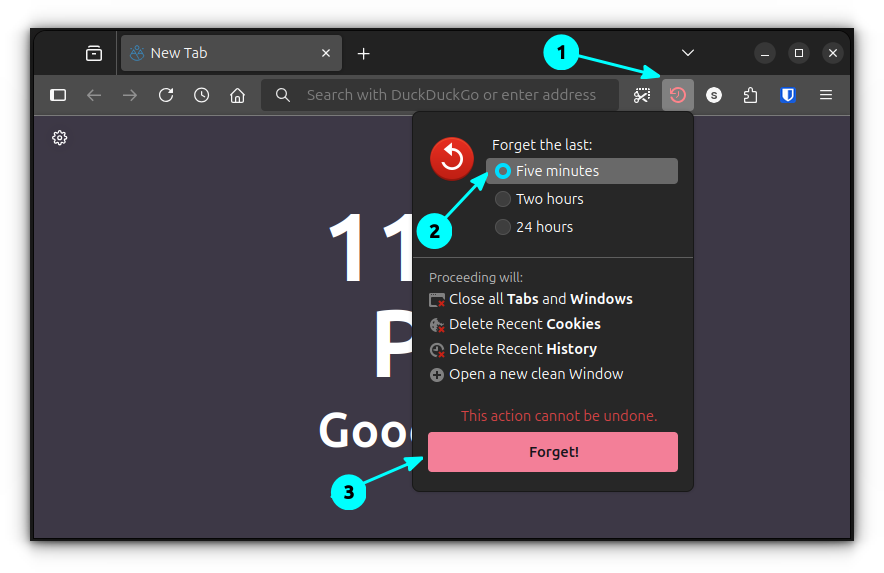Click the Forget toolbar icon
This screenshot has width=884, height=573.
(x=678, y=95)
